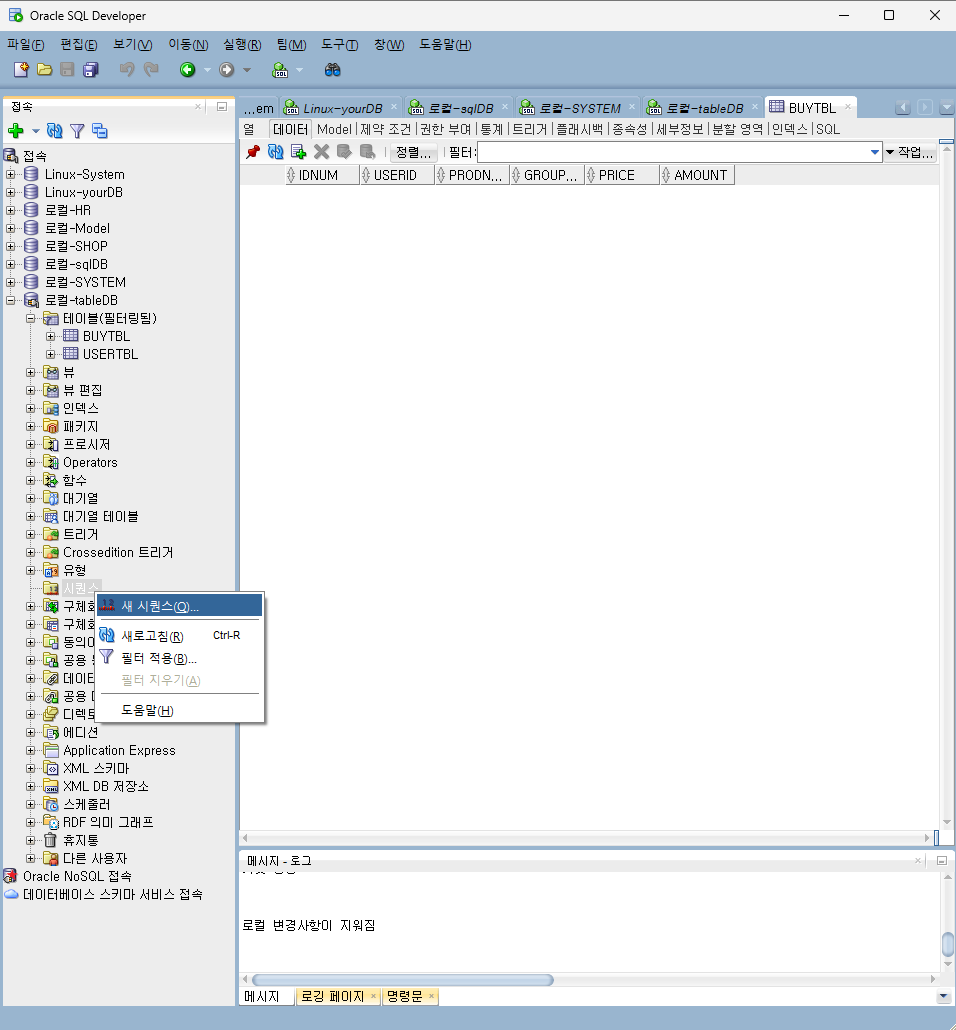Screen dimensions: 956x1030
Task: Click the log panel vertical scrollbar thumb
Action: point(947,945)
